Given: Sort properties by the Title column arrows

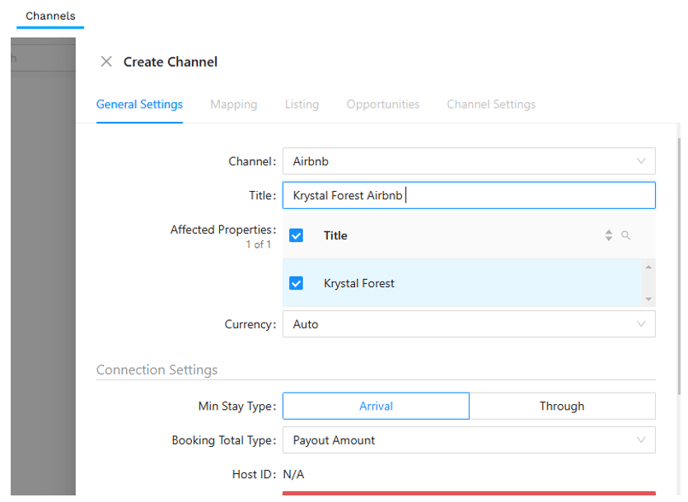Looking at the screenshot, I should [609, 236].
